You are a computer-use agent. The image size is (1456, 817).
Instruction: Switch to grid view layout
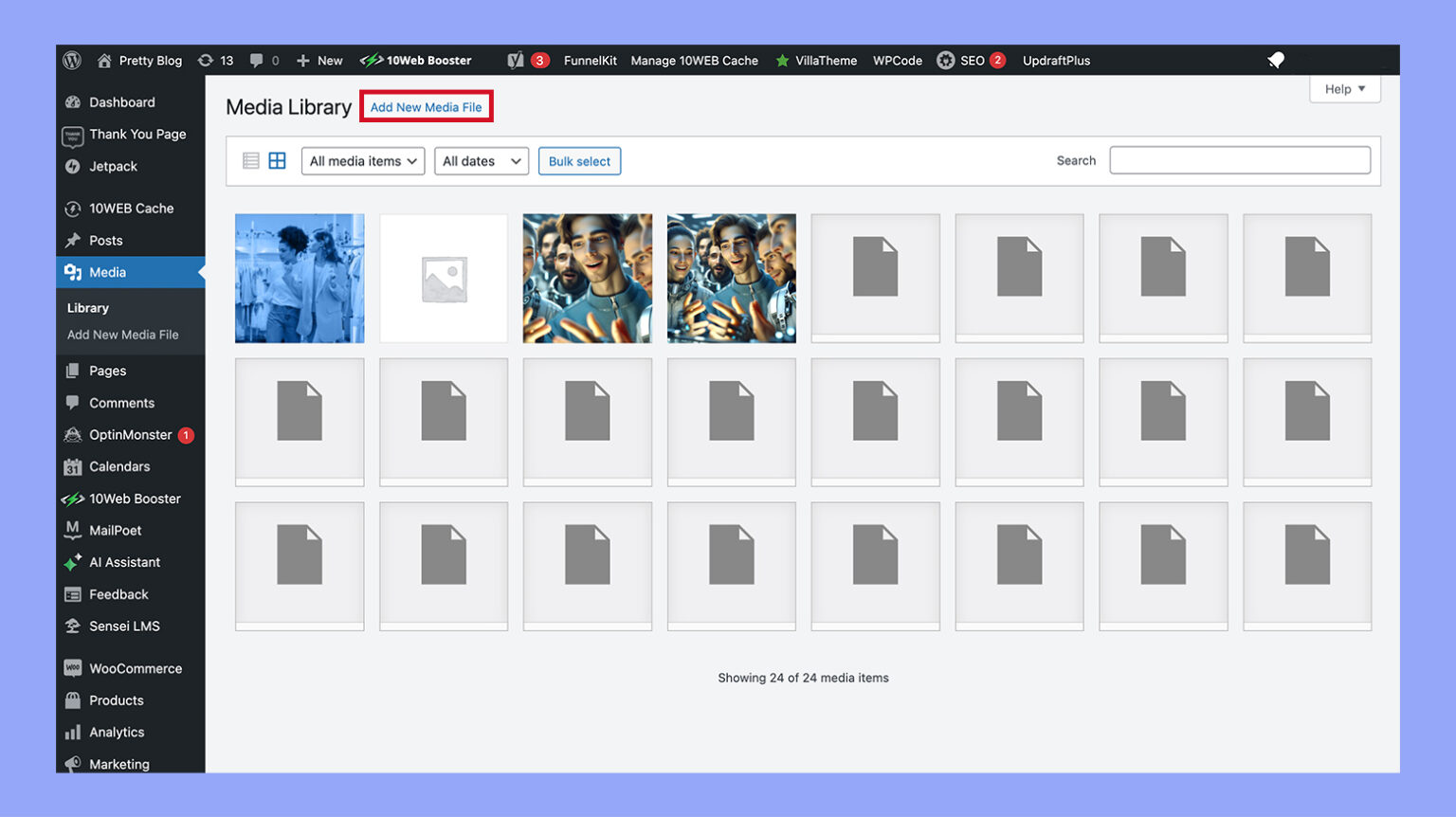coord(277,160)
